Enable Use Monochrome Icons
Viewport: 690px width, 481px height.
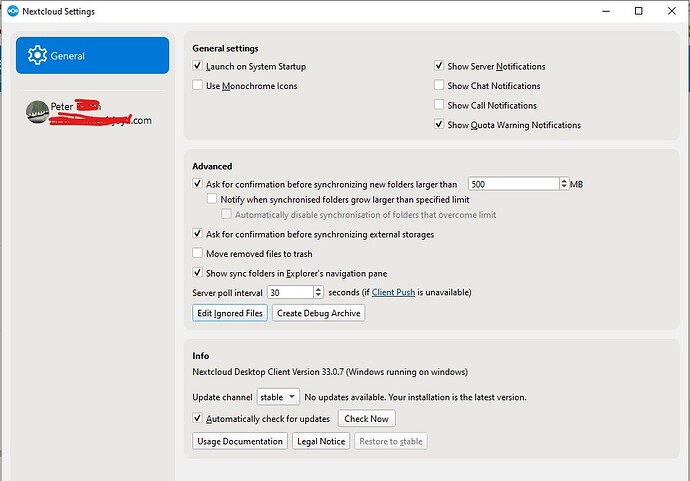click(198, 85)
